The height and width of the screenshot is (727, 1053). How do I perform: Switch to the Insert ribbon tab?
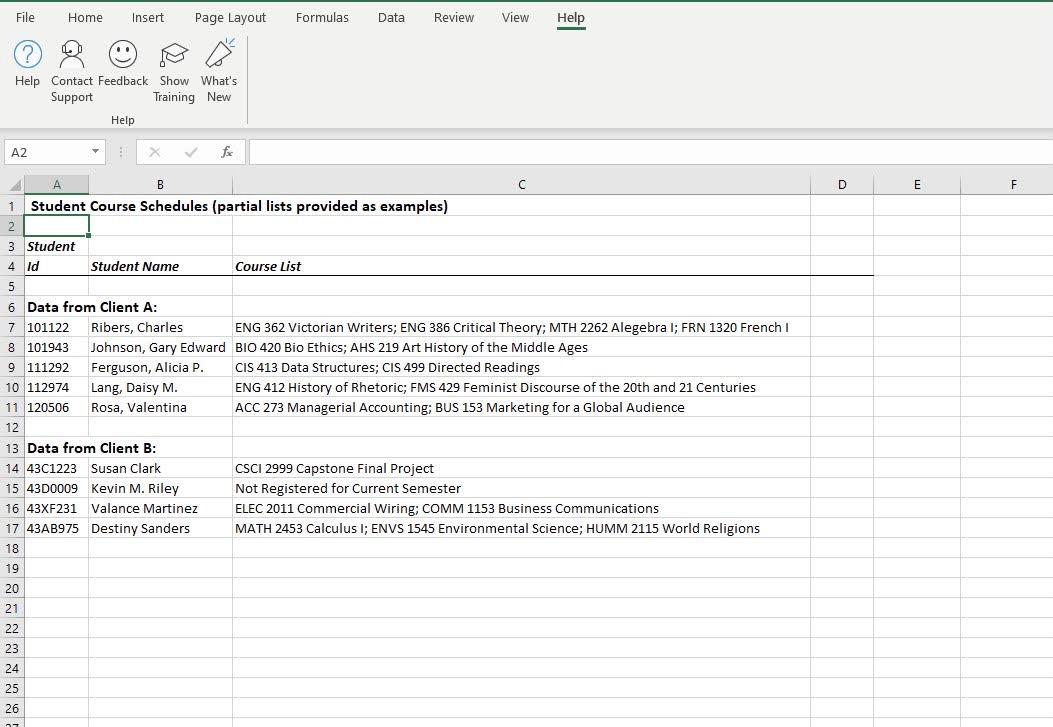pos(148,18)
